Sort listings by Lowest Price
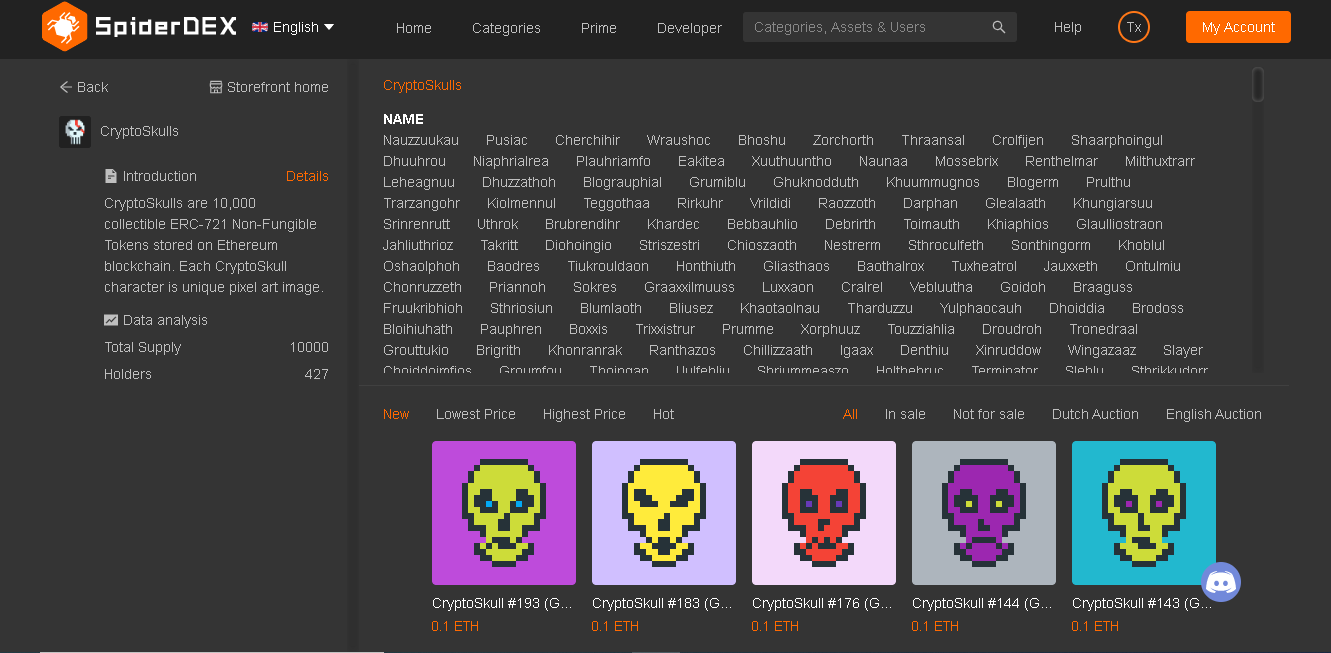Screen dimensions: 1331x653 tap(476, 414)
